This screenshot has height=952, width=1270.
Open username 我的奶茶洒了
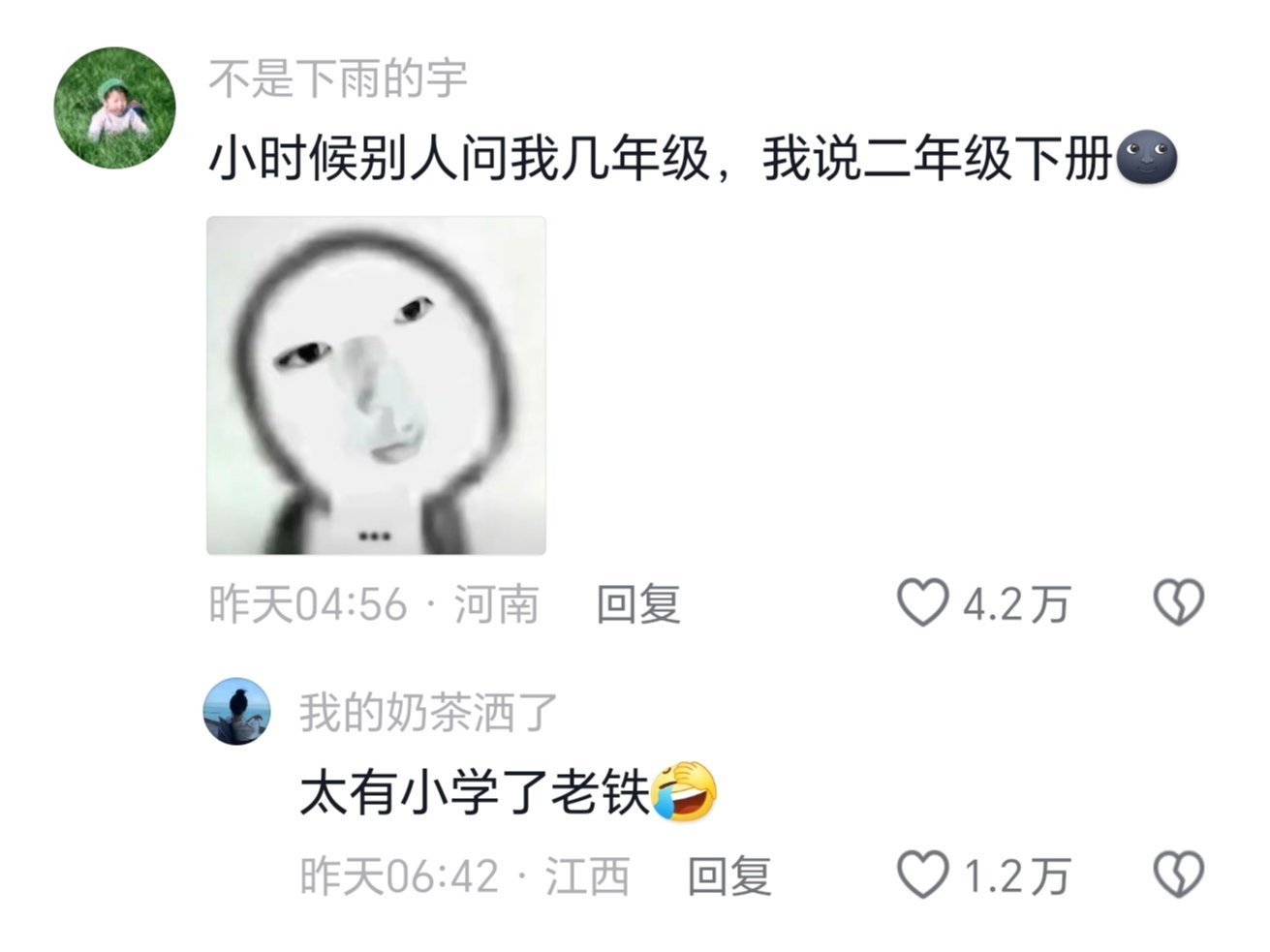coord(429,713)
